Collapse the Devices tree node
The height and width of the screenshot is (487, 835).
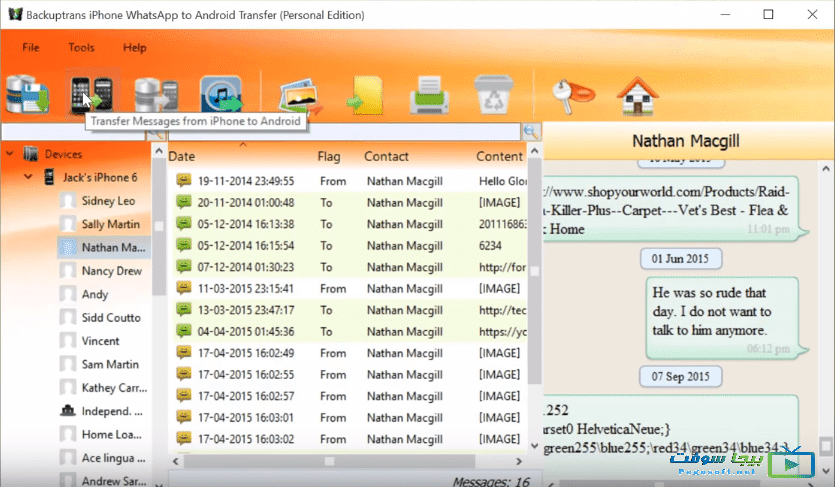10,154
